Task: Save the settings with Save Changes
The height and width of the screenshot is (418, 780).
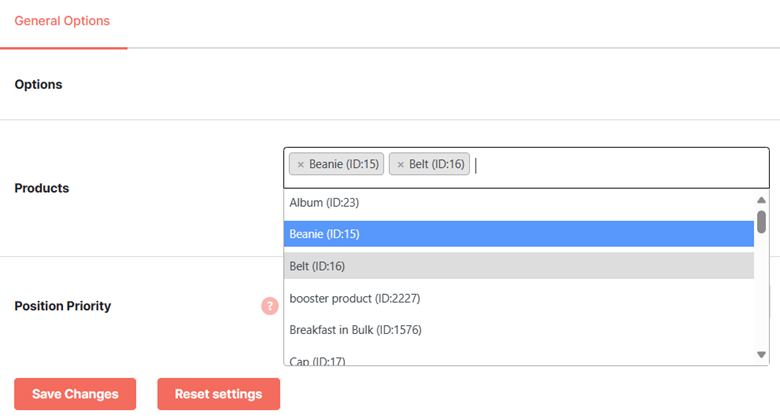Action: [x=75, y=394]
